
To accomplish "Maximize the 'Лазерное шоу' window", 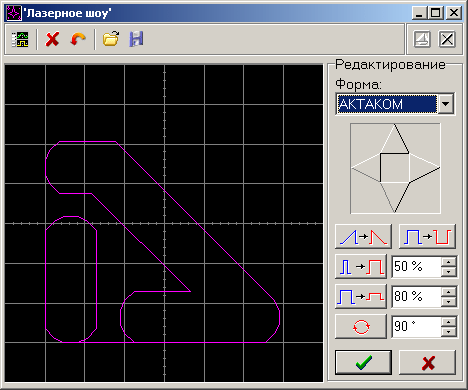I will (x=435, y=13).
